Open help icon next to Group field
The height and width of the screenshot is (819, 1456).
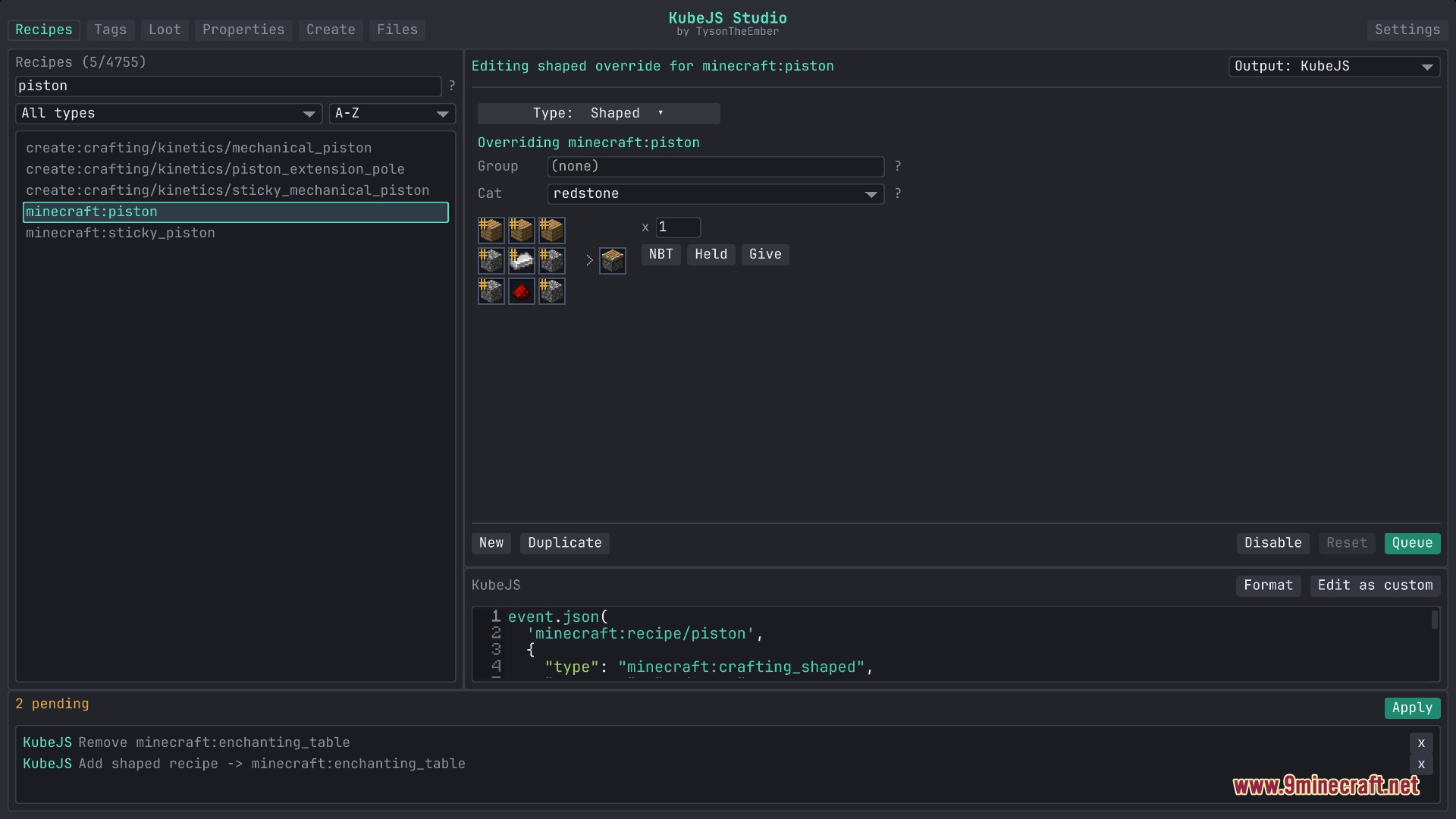click(x=898, y=166)
